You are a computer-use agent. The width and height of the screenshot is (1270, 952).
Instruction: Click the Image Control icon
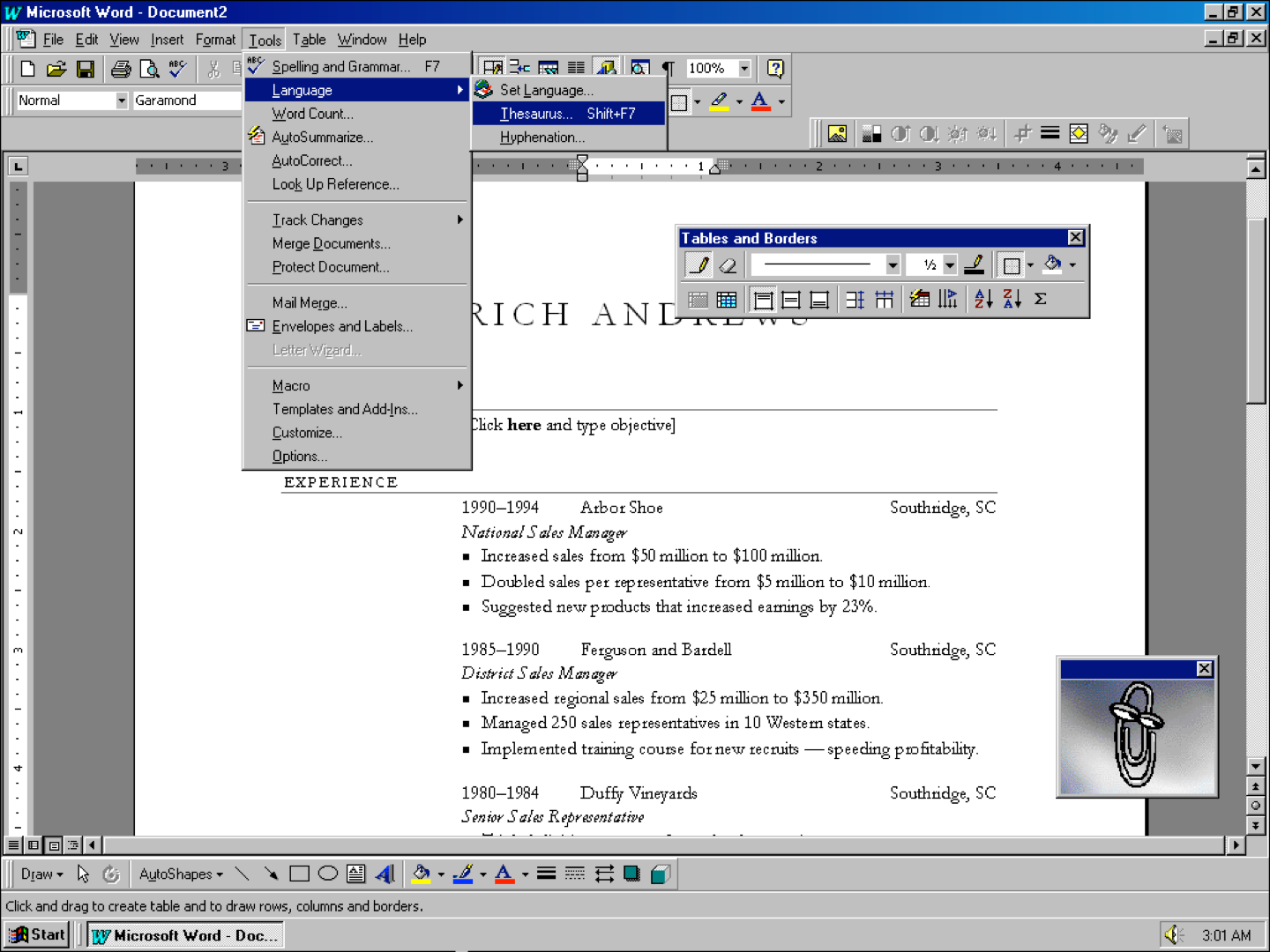coord(871,134)
